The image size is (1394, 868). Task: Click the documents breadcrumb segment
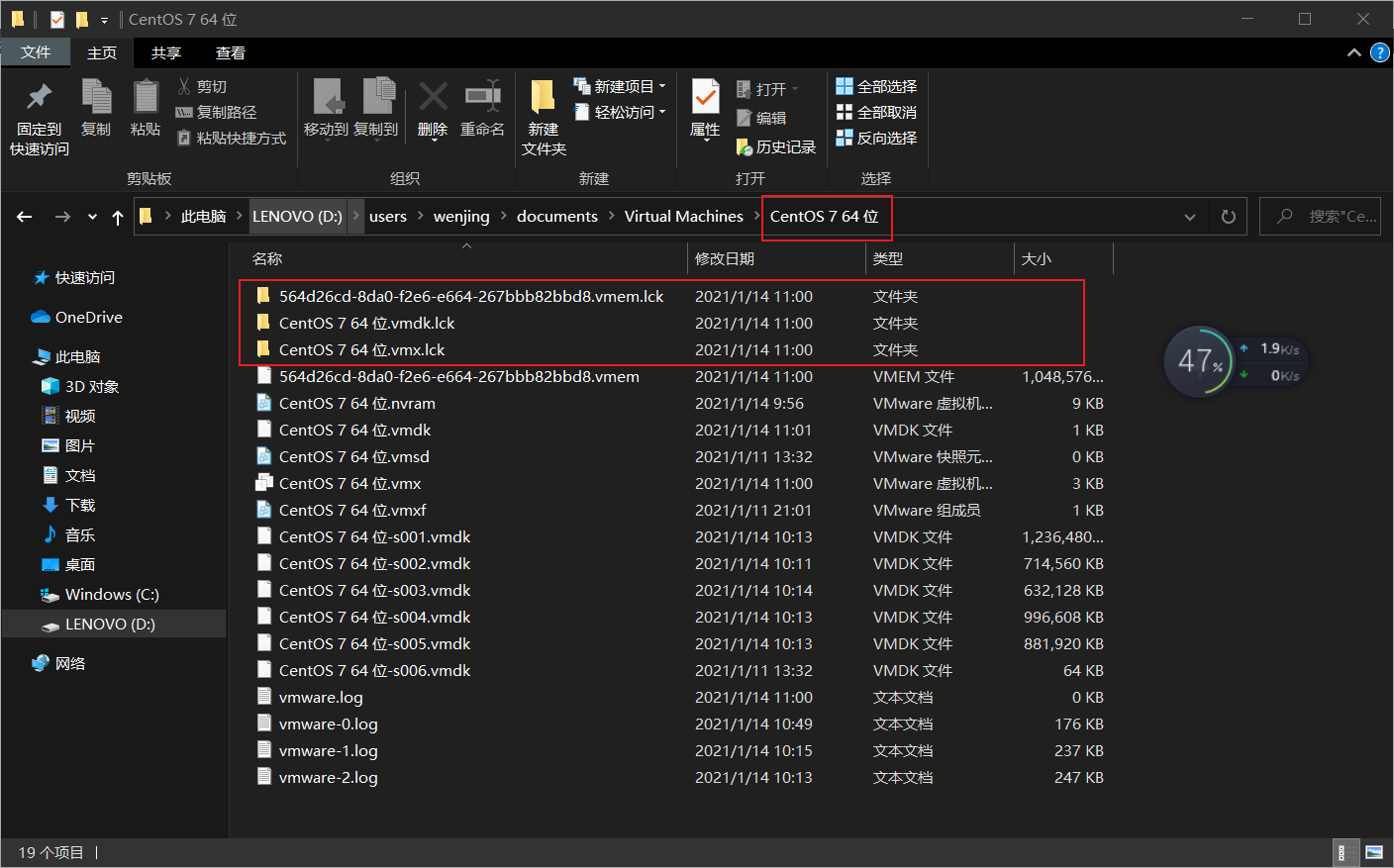pos(557,217)
